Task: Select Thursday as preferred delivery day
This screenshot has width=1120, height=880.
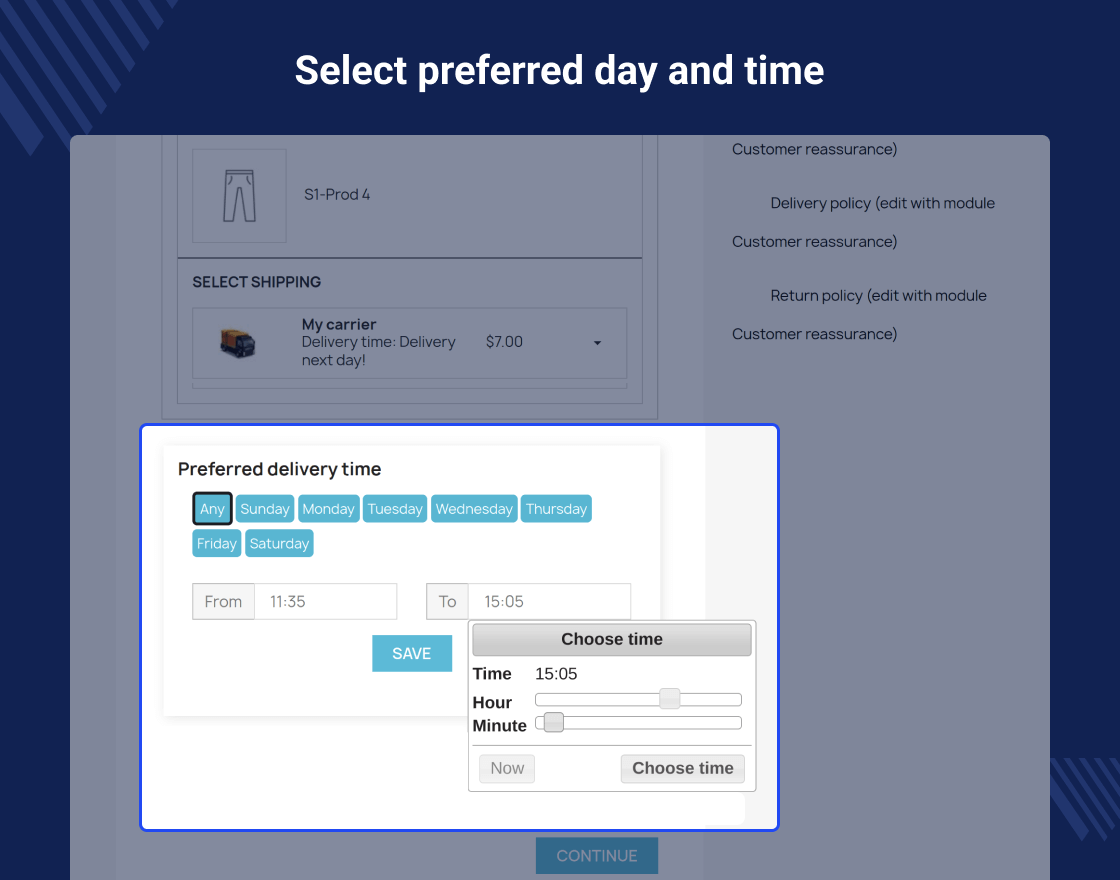Action: (x=556, y=508)
